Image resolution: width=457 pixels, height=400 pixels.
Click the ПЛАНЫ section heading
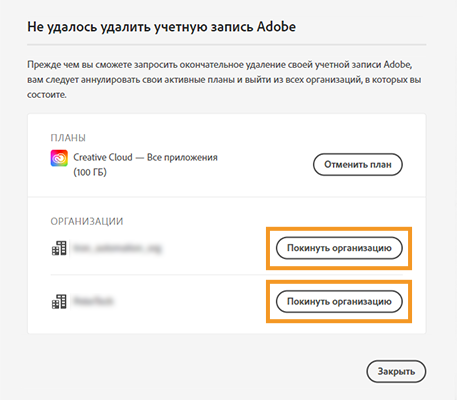pos(68,138)
